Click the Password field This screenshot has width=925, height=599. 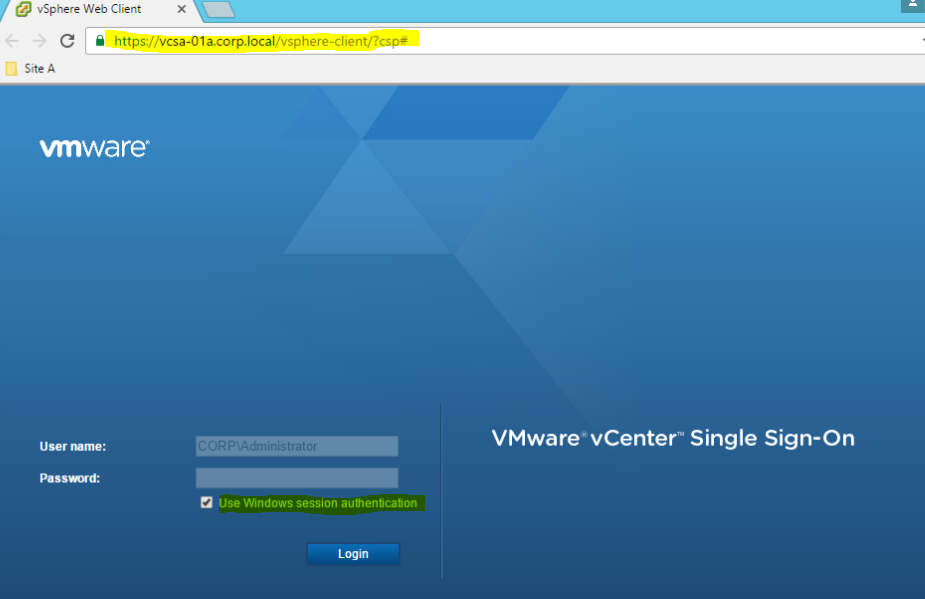tap(297, 478)
